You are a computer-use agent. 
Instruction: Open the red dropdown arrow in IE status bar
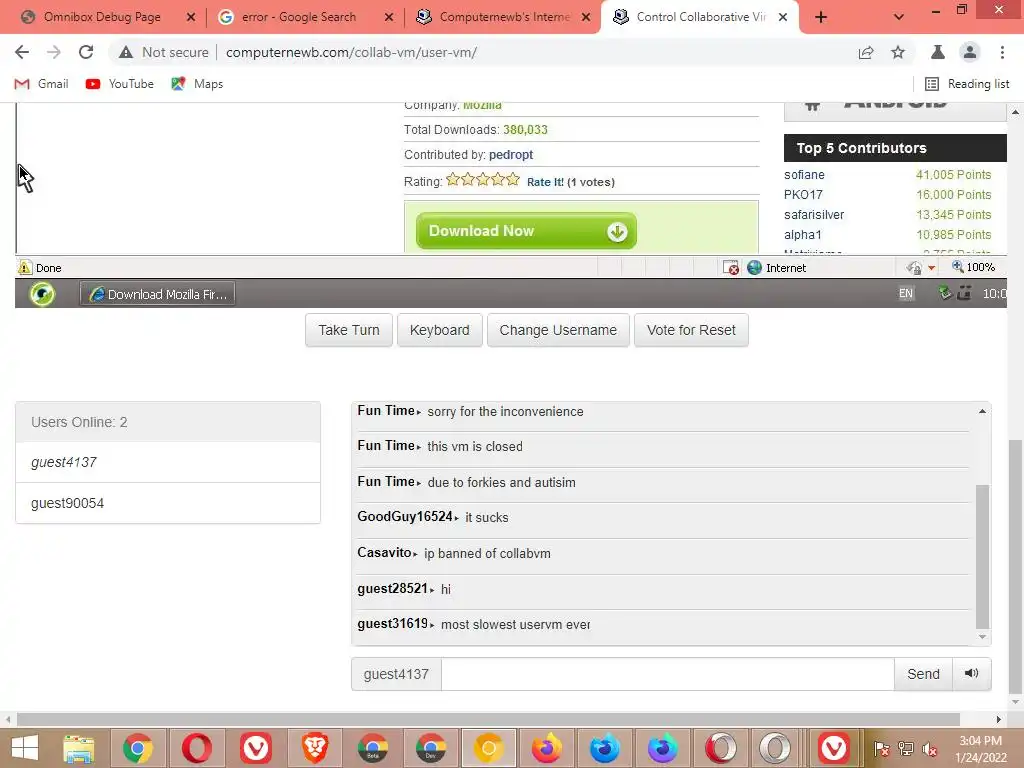click(x=931, y=268)
